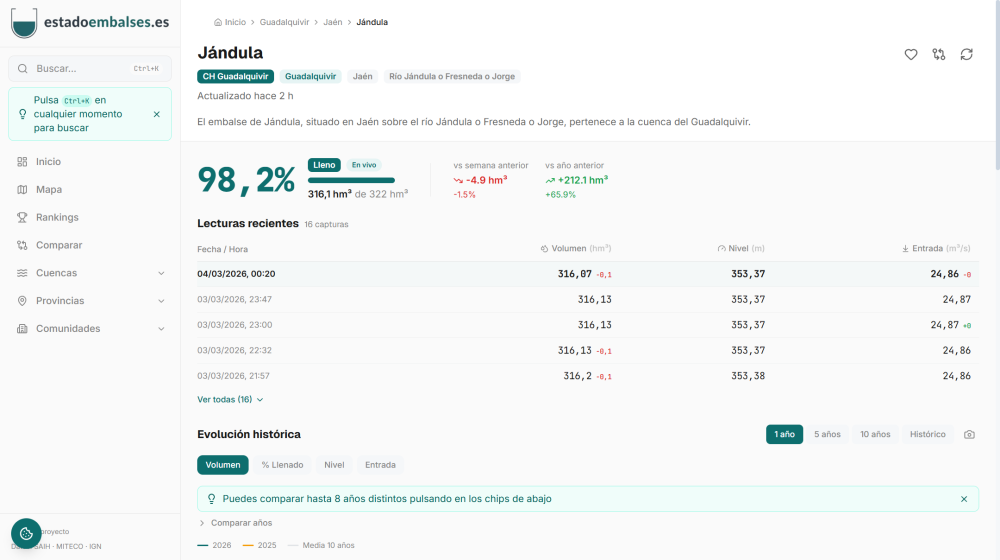Click Ver todas (16) link

(x=230, y=400)
